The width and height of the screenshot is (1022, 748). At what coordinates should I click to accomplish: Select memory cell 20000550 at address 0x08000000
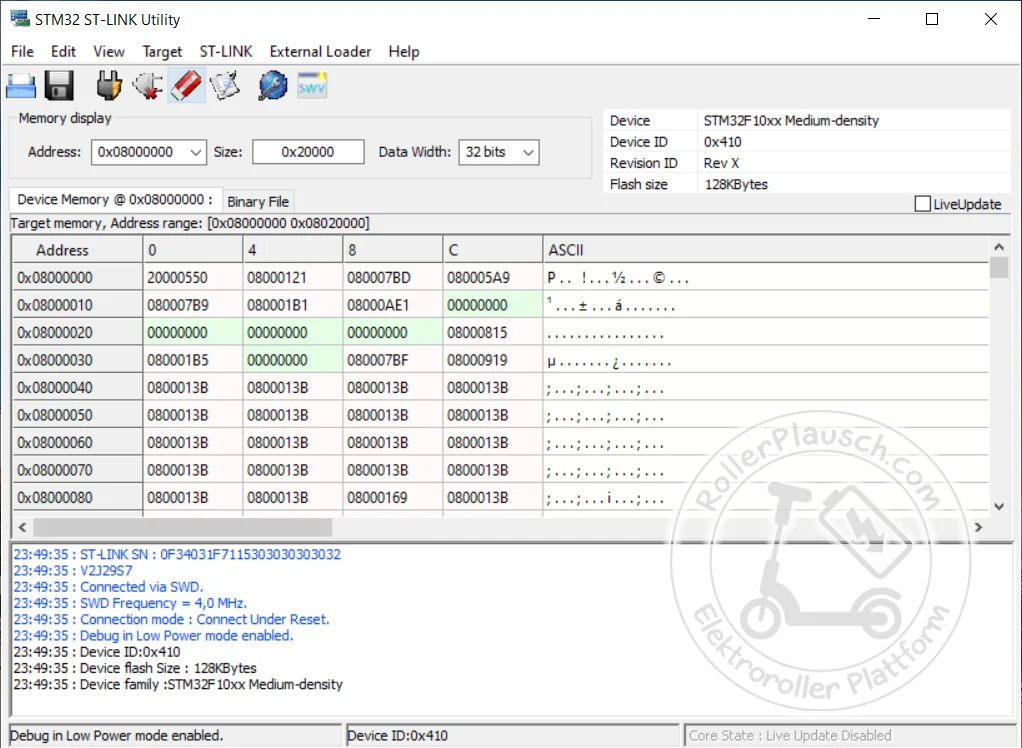(x=178, y=277)
